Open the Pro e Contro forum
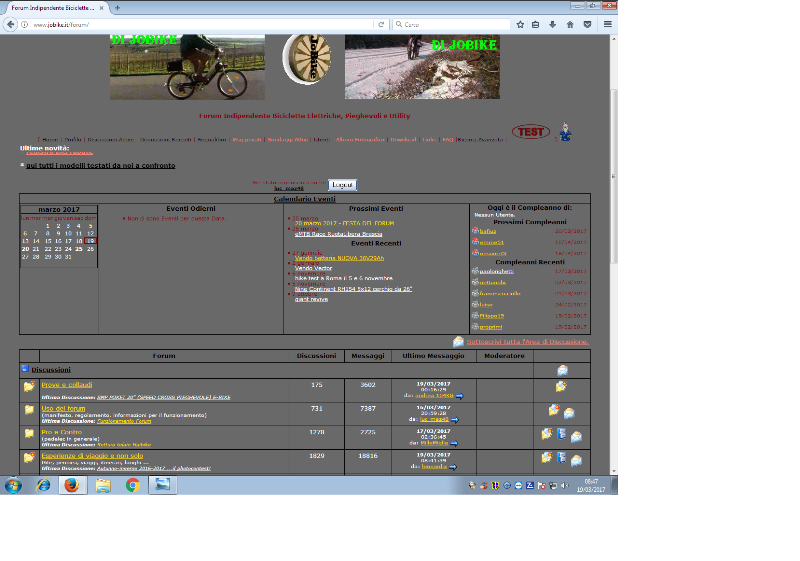The height and width of the screenshot is (561, 800). pyautogui.click(x=62, y=432)
